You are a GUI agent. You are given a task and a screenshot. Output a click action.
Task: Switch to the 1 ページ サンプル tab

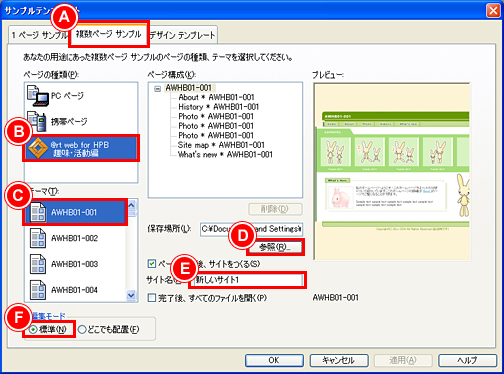(x=38, y=35)
